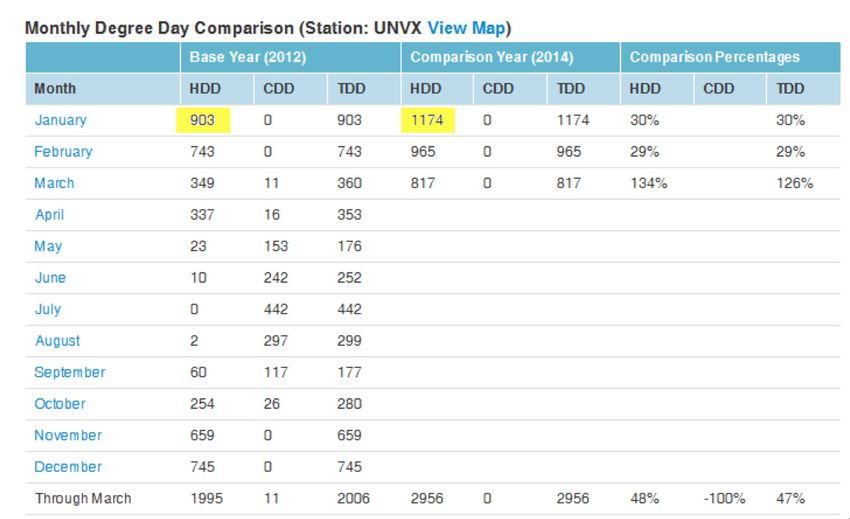Image resolution: width=850 pixels, height=519 pixels.
Task: Select the 242 June CDD value
Action: click(275, 278)
